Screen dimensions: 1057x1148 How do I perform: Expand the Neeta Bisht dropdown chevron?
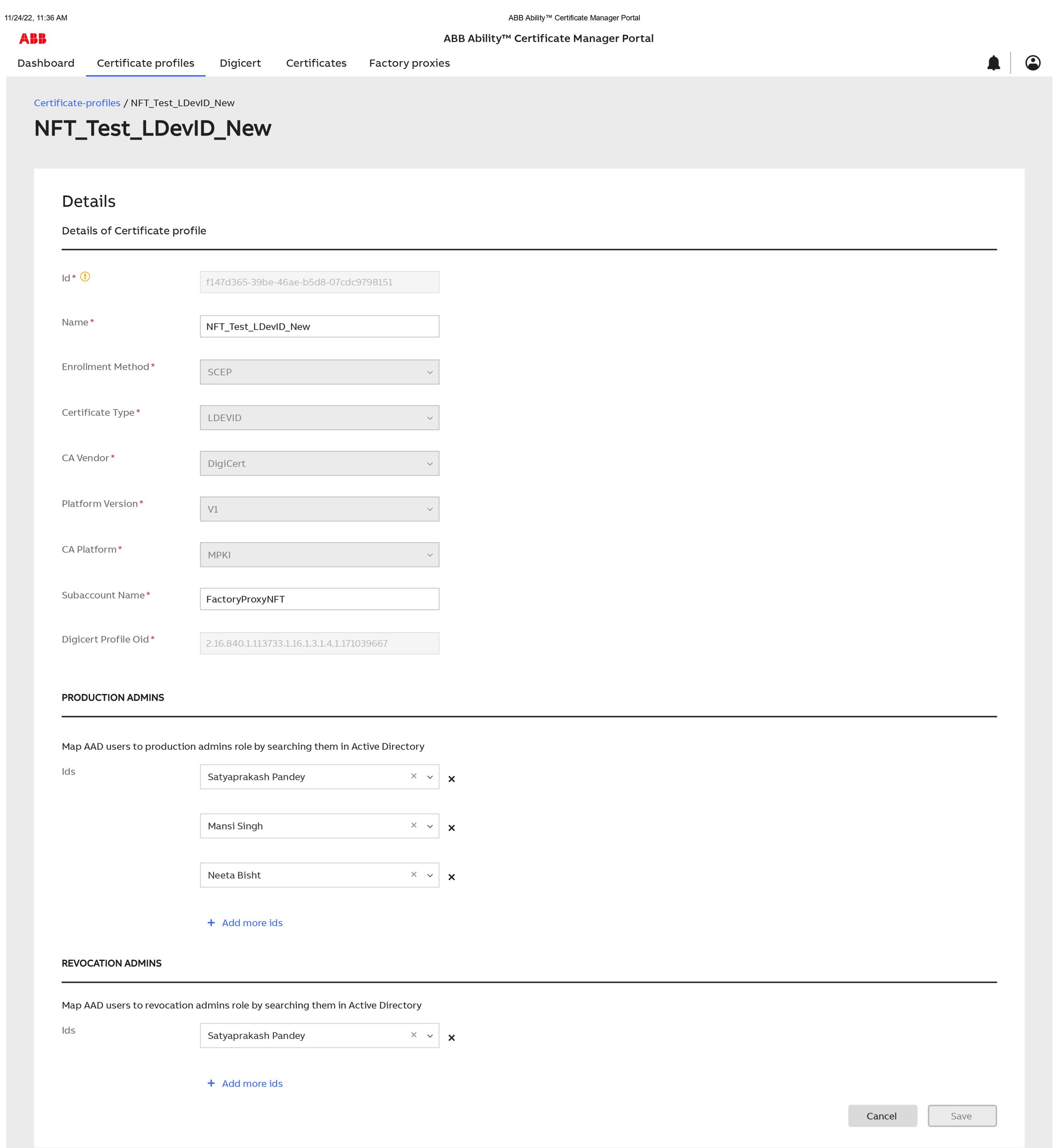(x=430, y=876)
